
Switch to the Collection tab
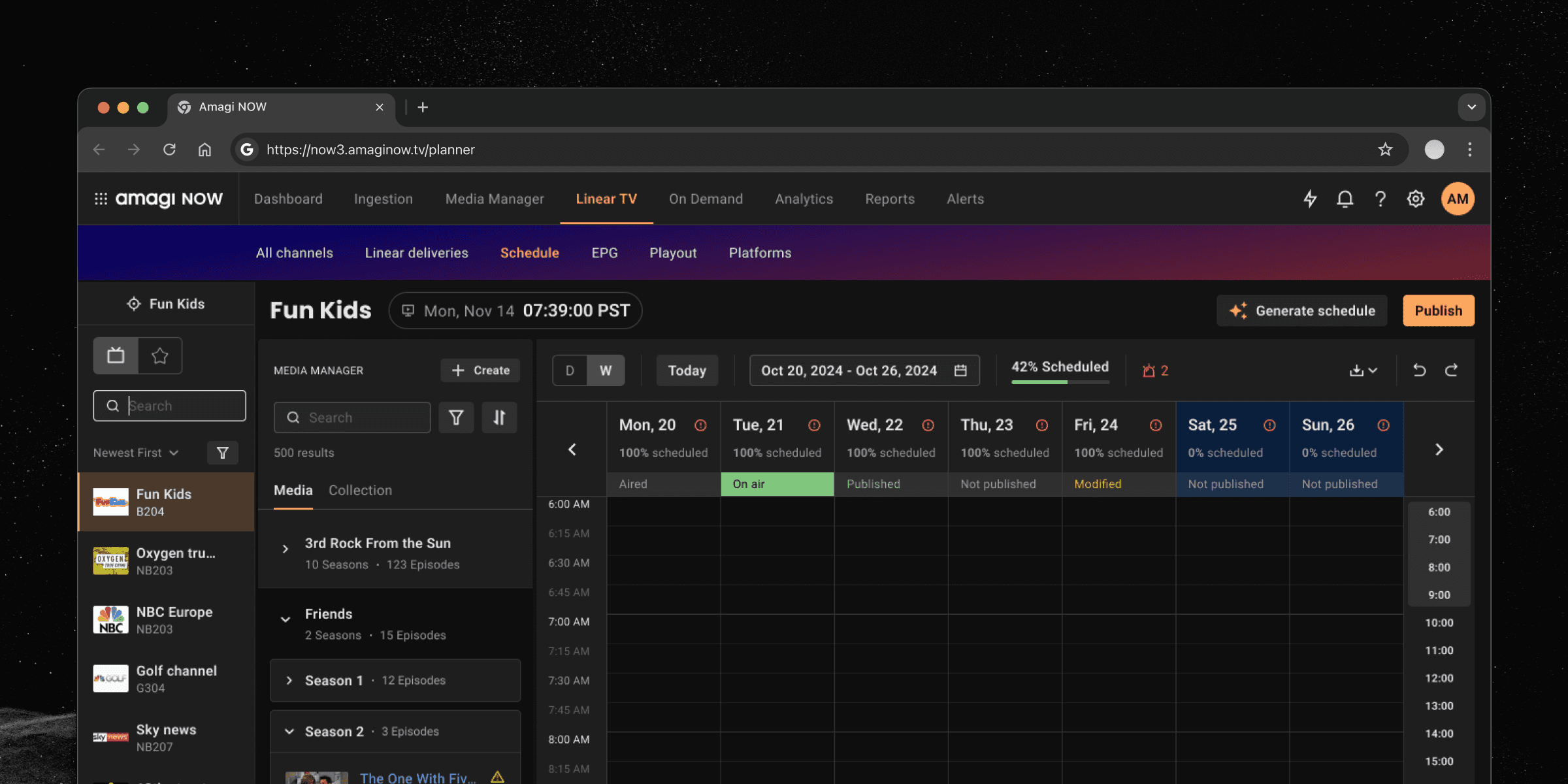(x=360, y=490)
